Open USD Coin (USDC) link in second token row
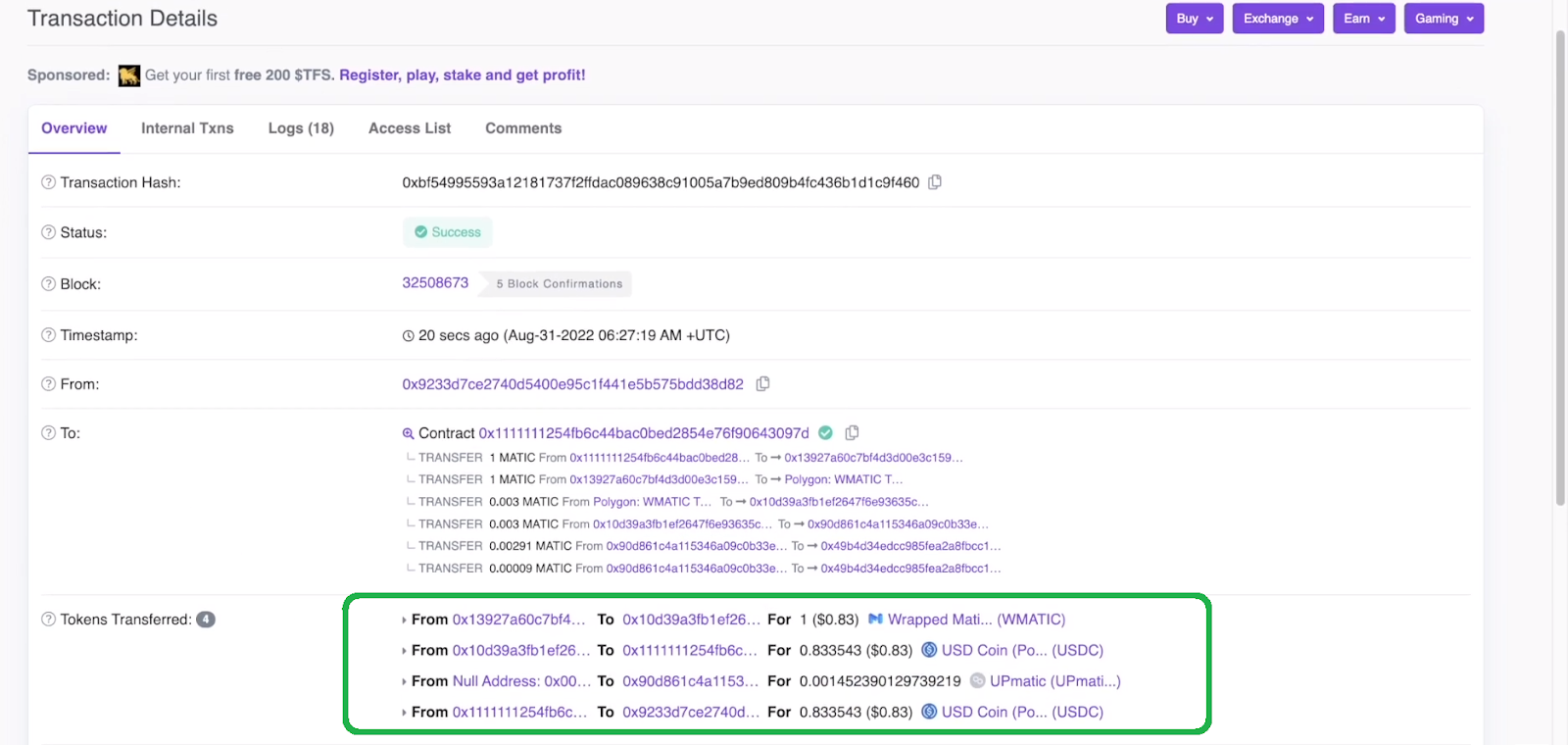 (x=1022, y=650)
